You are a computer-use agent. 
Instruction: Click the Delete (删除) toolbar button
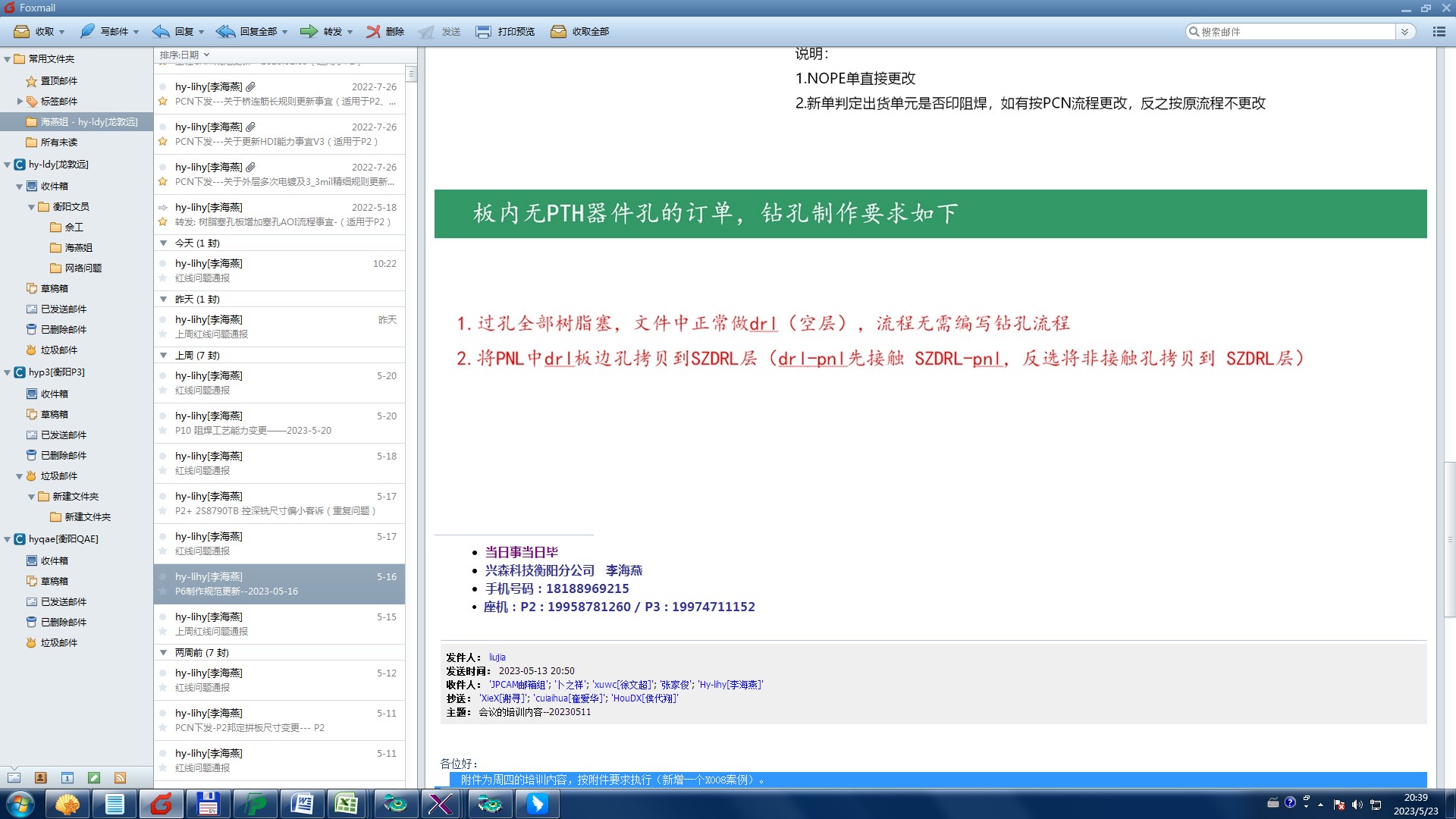[x=385, y=32]
